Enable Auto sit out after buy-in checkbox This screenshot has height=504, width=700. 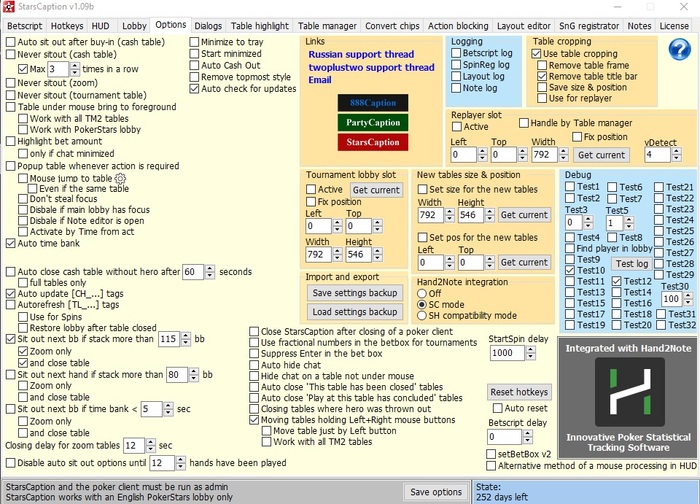coord(11,42)
